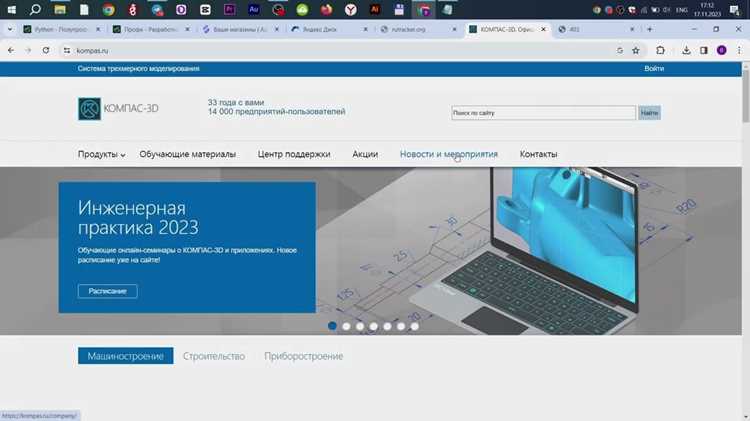Open Adobe Audition from taskbar
Viewport: 750px width, 421px height.
pyautogui.click(x=254, y=9)
